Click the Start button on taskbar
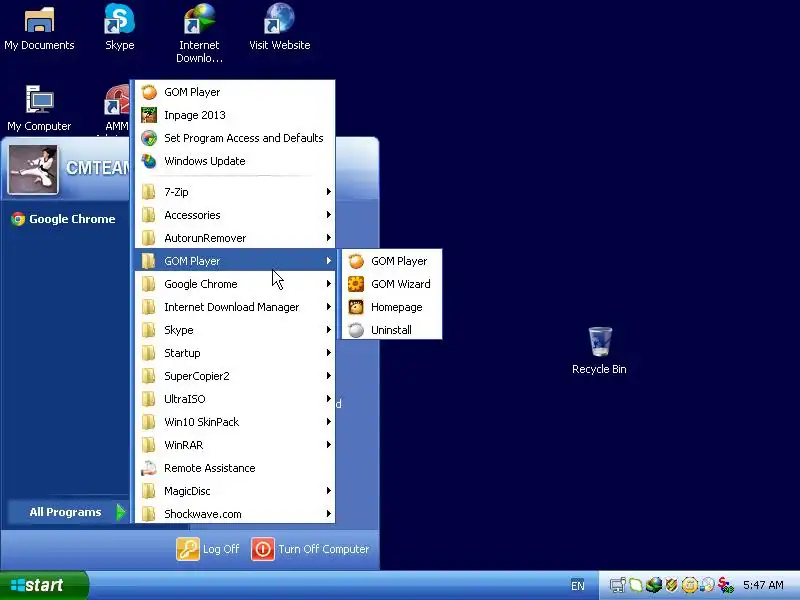The width and height of the screenshot is (800, 600). [x=44, y=585]
